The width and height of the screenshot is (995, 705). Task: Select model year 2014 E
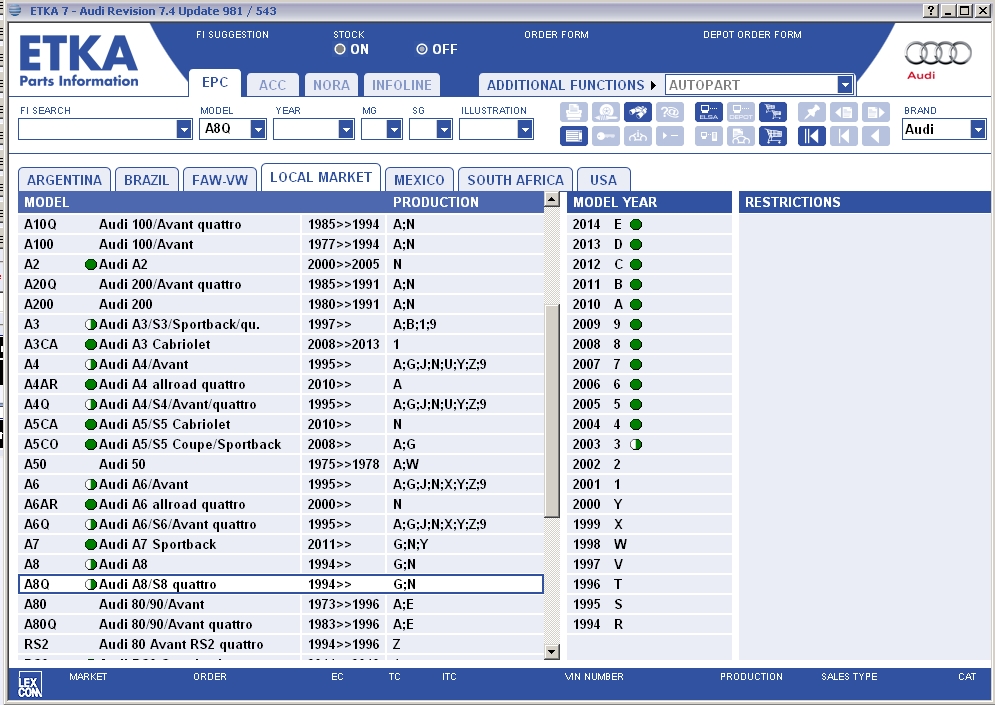[649, 224]
